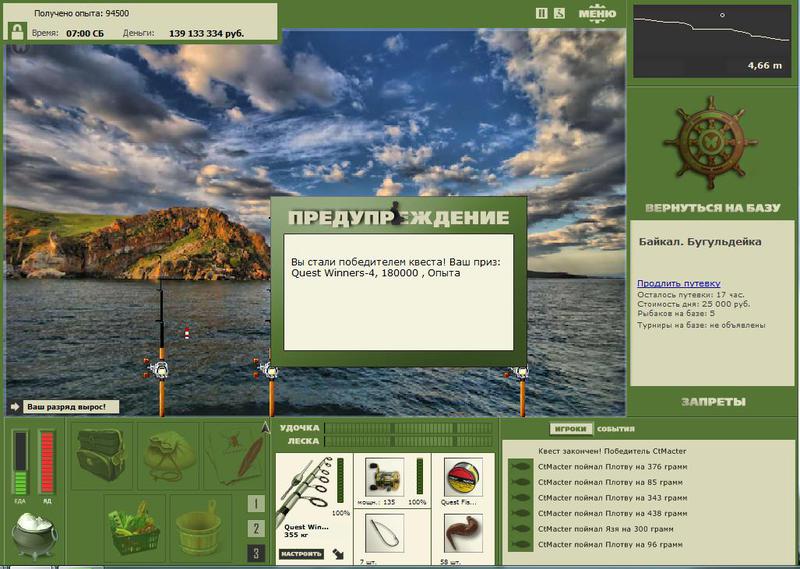Open the tackle backpack icon
Viewport: 800px width, 569px height.
point(101,455)
